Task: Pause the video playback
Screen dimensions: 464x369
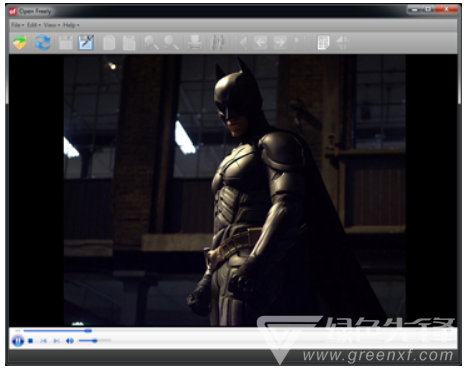Action: click(18, 341)
